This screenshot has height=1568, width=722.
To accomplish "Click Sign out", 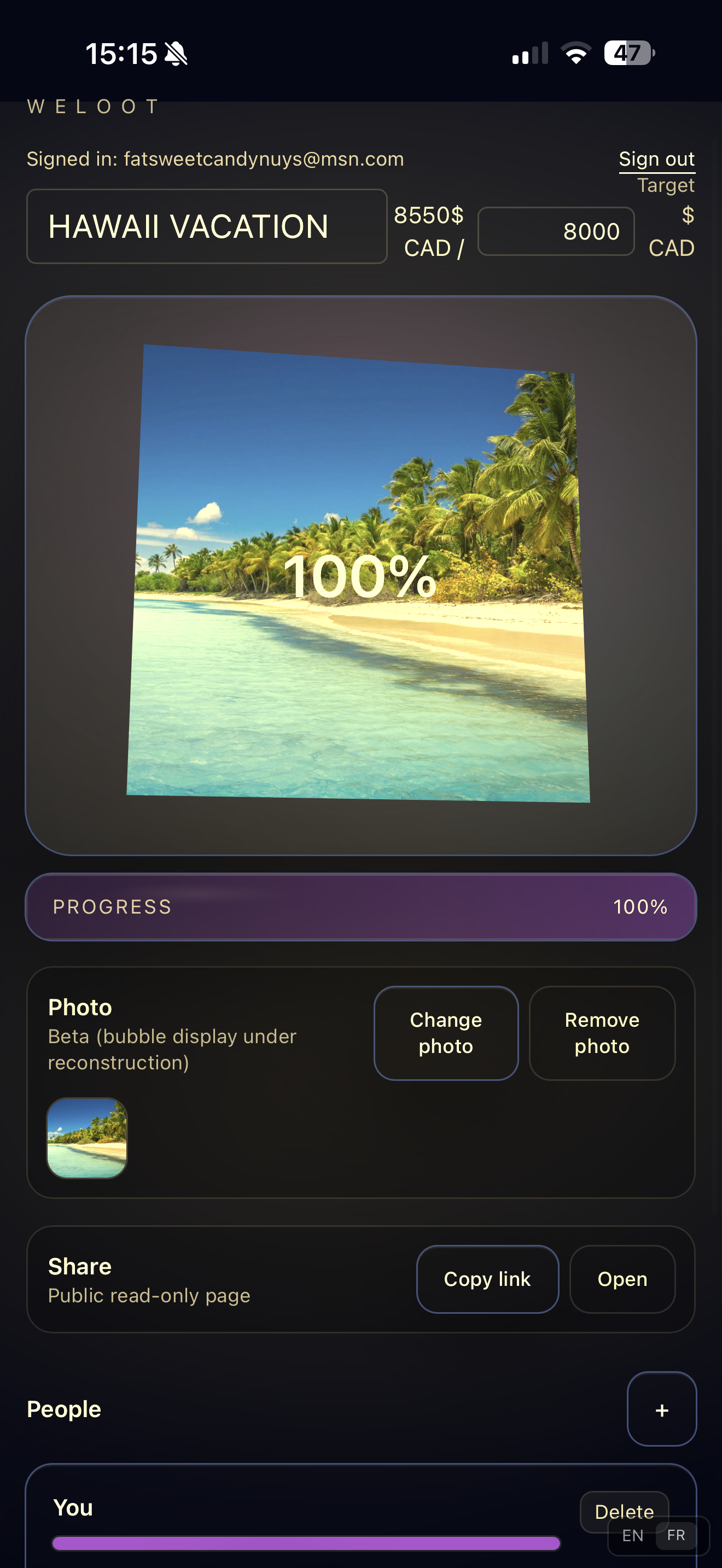I will (656, 159).
